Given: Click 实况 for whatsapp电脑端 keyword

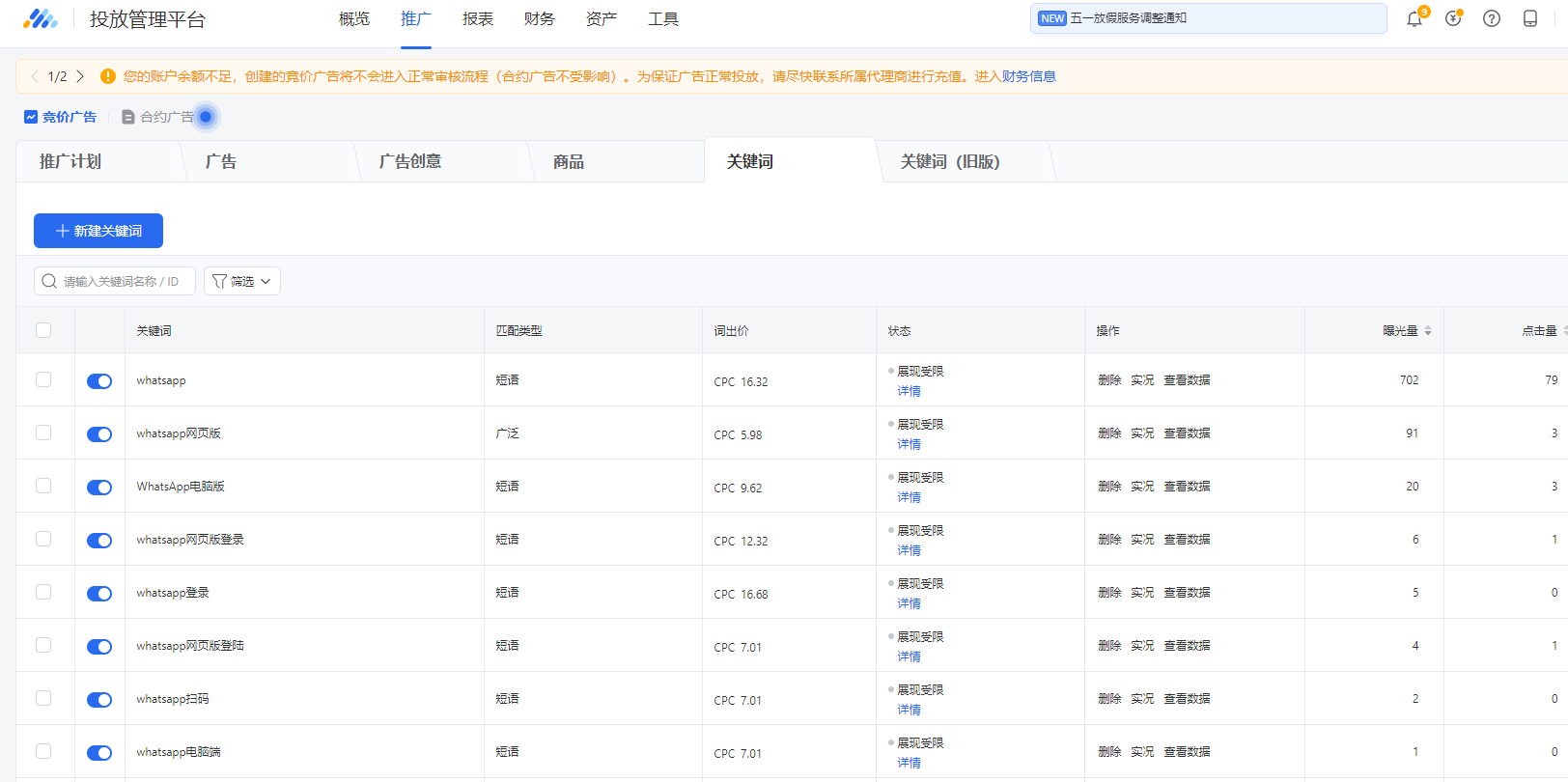Looking at the screenshot, I should coord(1142,752).
